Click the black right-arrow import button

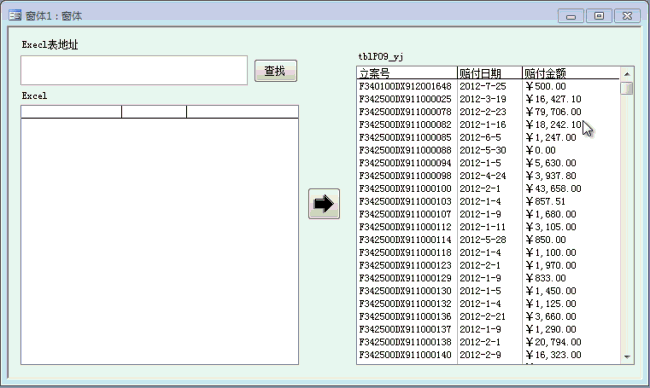pyautogui.click(x=324, y=204)
